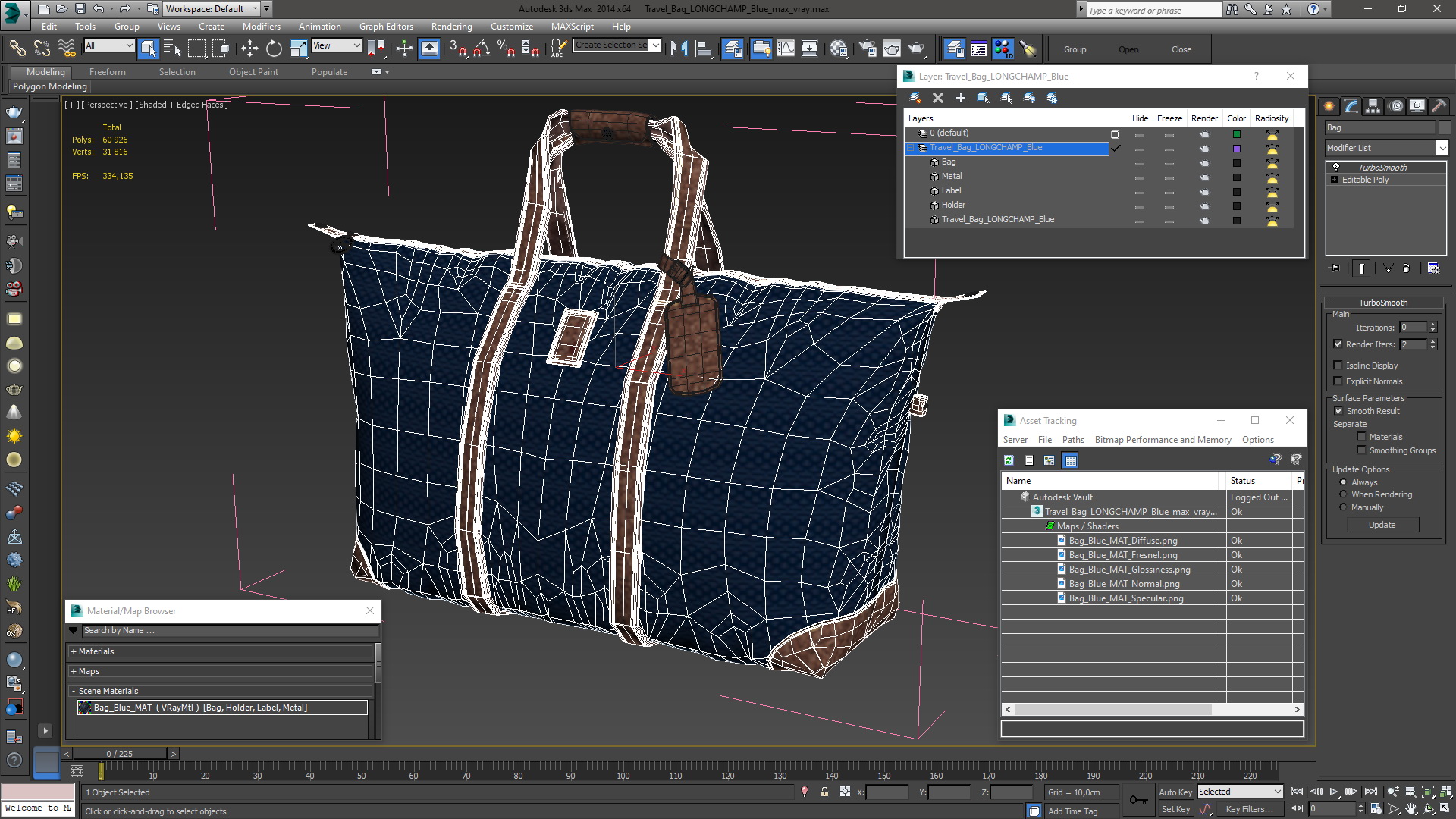Click the default layer color swatch
The height and width of the screenshot is (819, 1456).
coord(1237,134)
